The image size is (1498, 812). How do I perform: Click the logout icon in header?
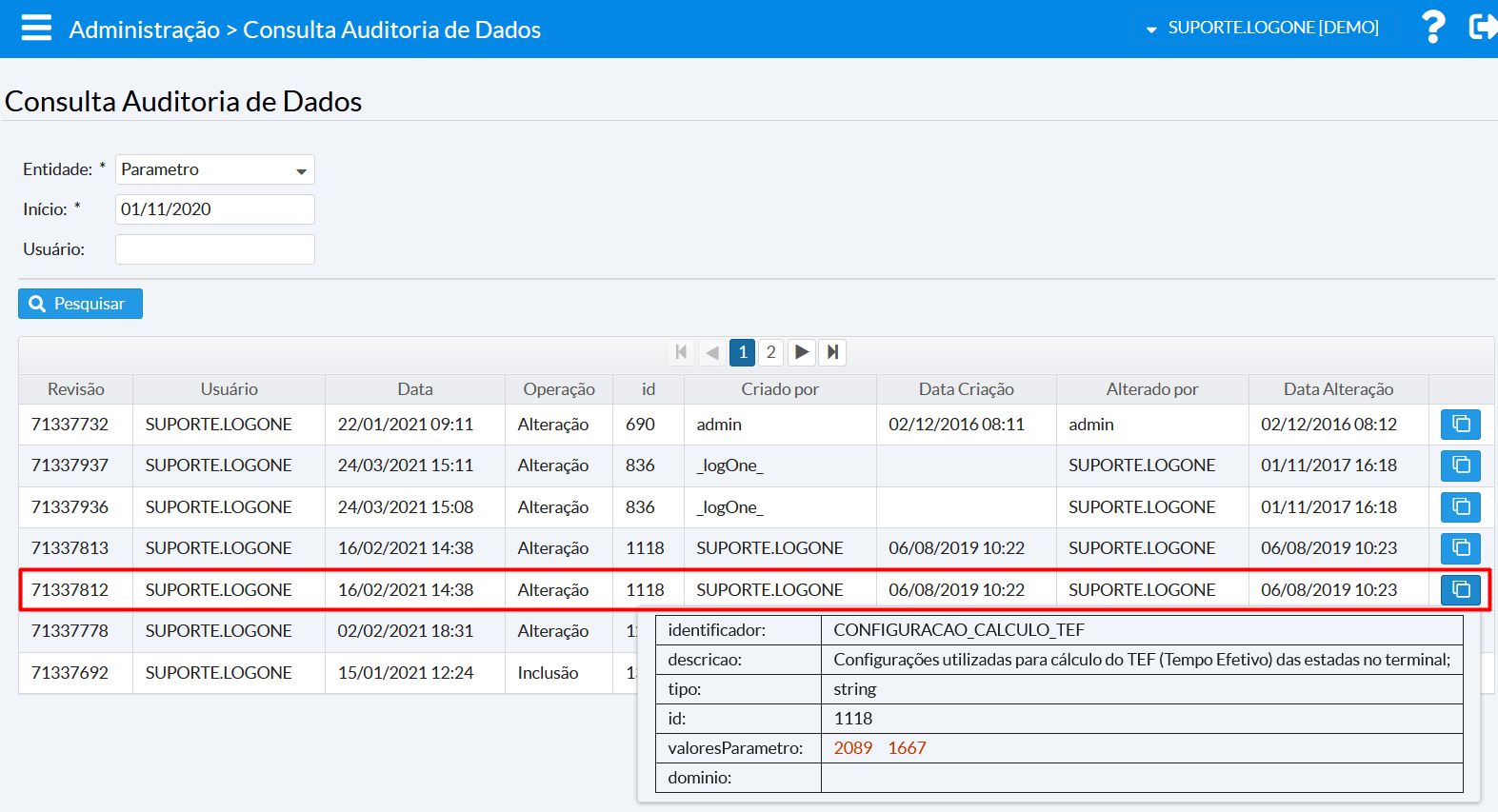[x=1482, y=28]
